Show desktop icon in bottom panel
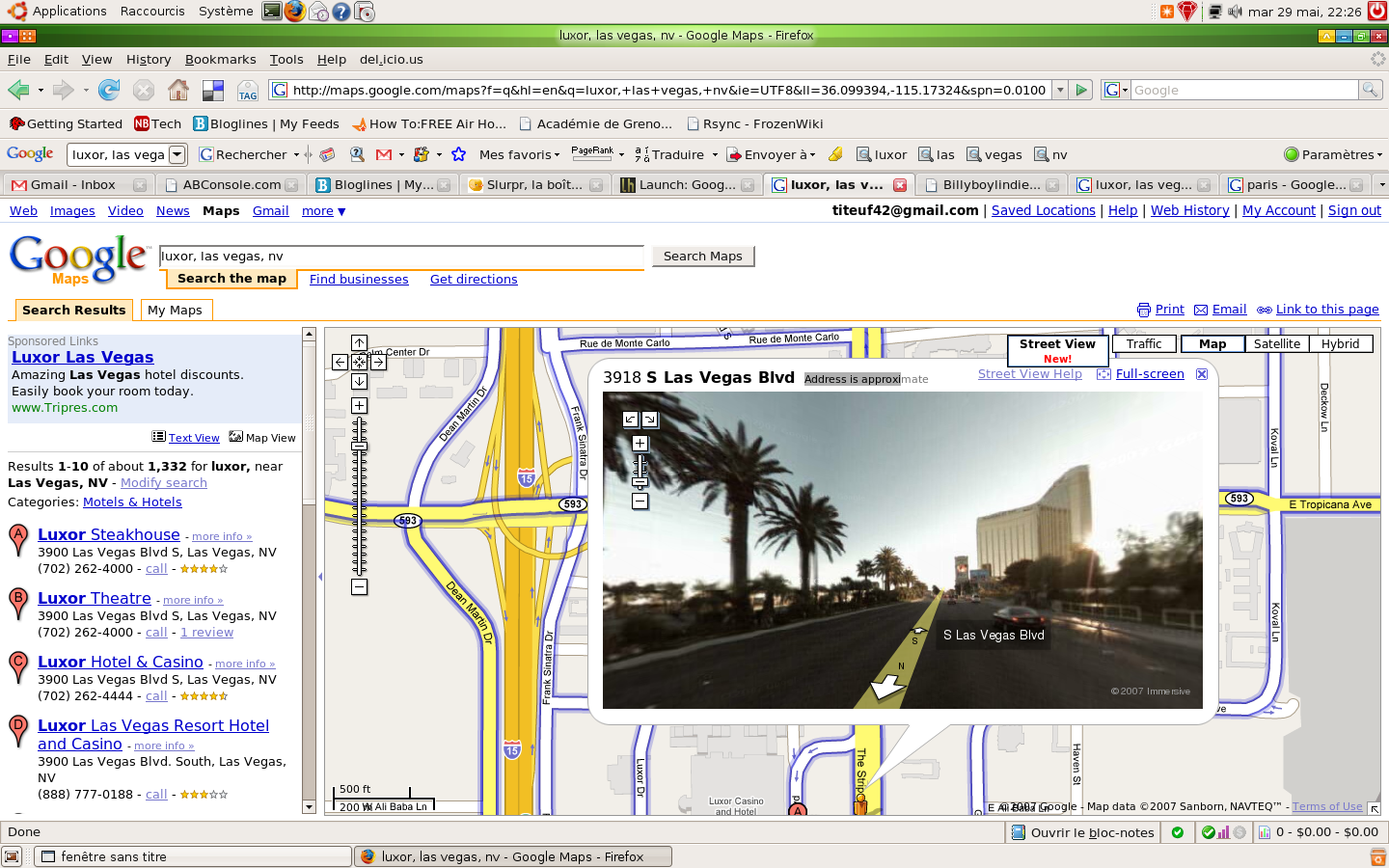 12,856
